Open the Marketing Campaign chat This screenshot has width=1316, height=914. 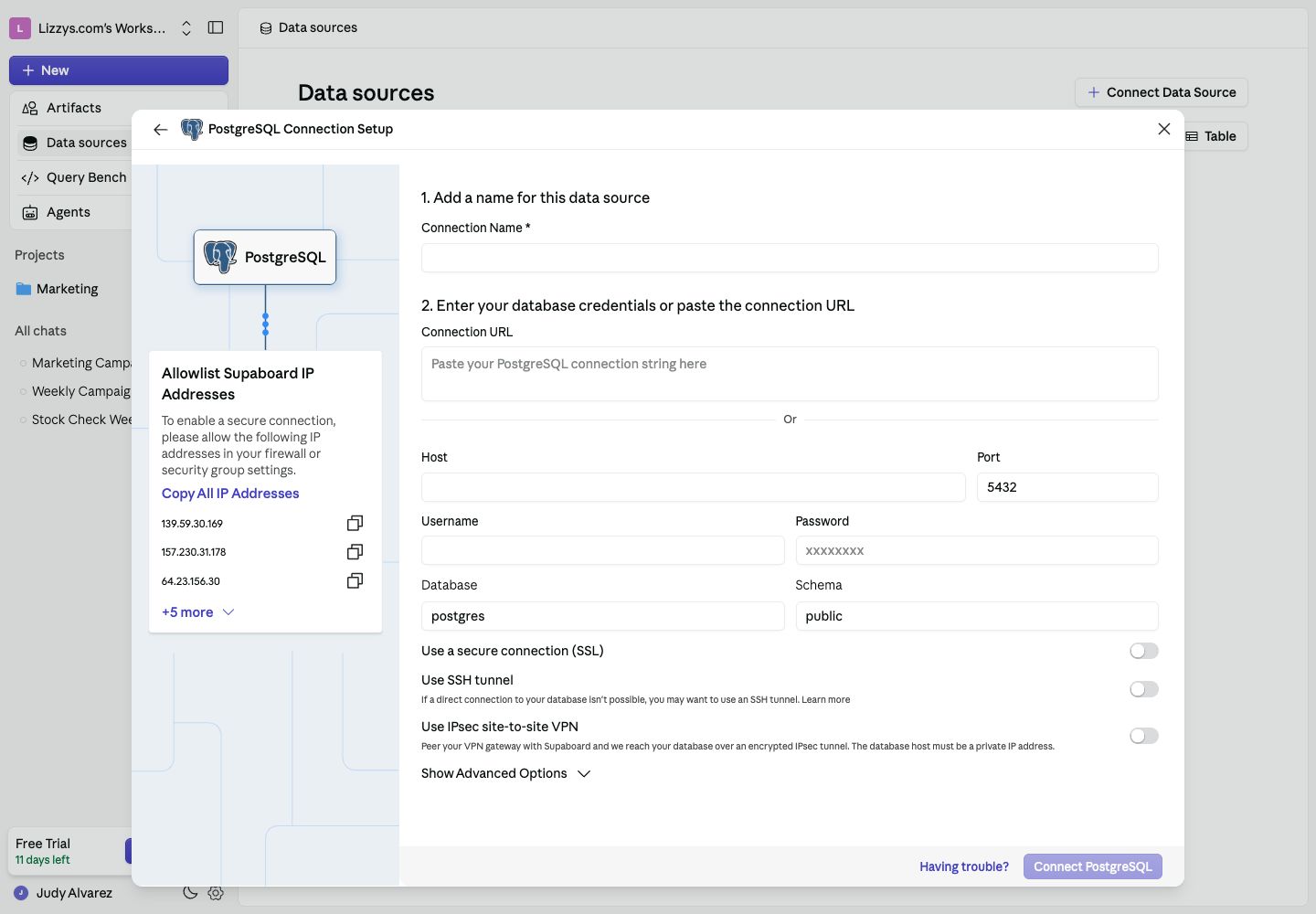[x=80, y=363]
